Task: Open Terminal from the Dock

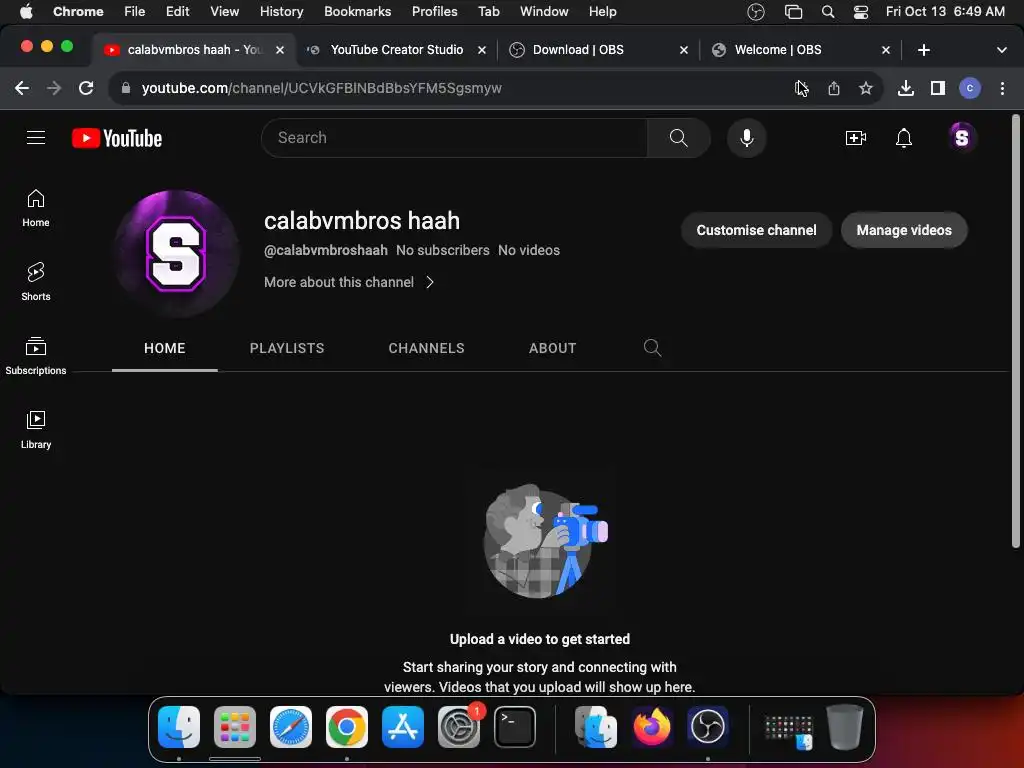Action: point(515,726)
